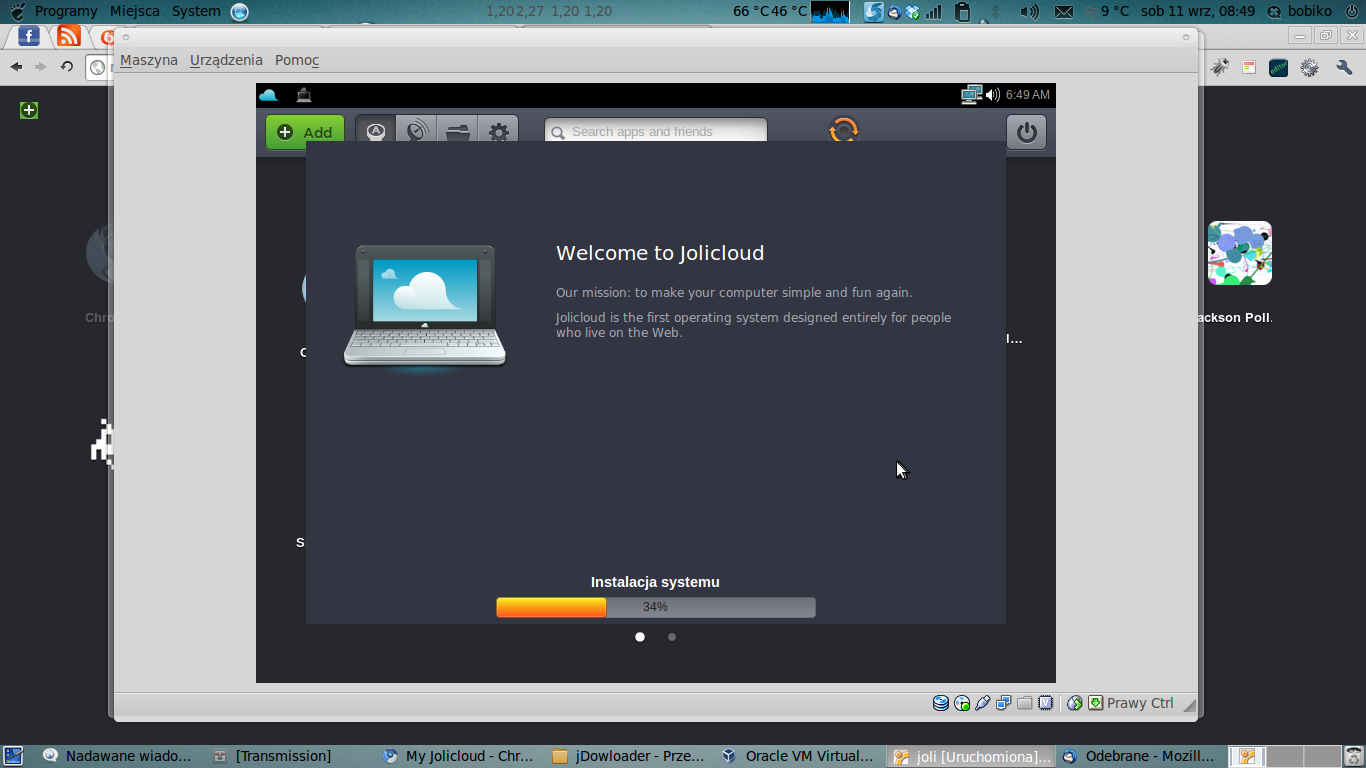Viewport: 1366px width, 768px height.
Task: Click the bobiko user menu
Action: (1301, 11)
